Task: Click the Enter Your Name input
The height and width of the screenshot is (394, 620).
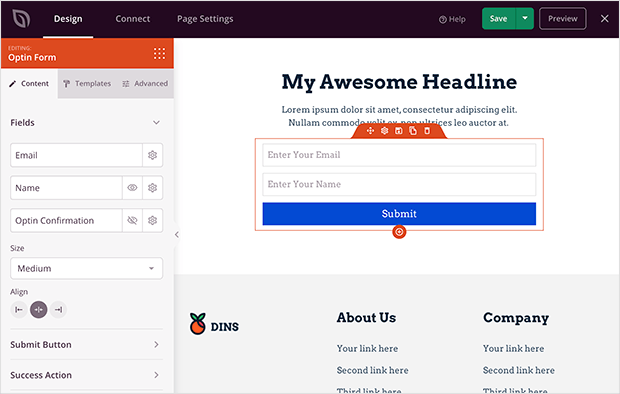Action: tap(399, 184)
